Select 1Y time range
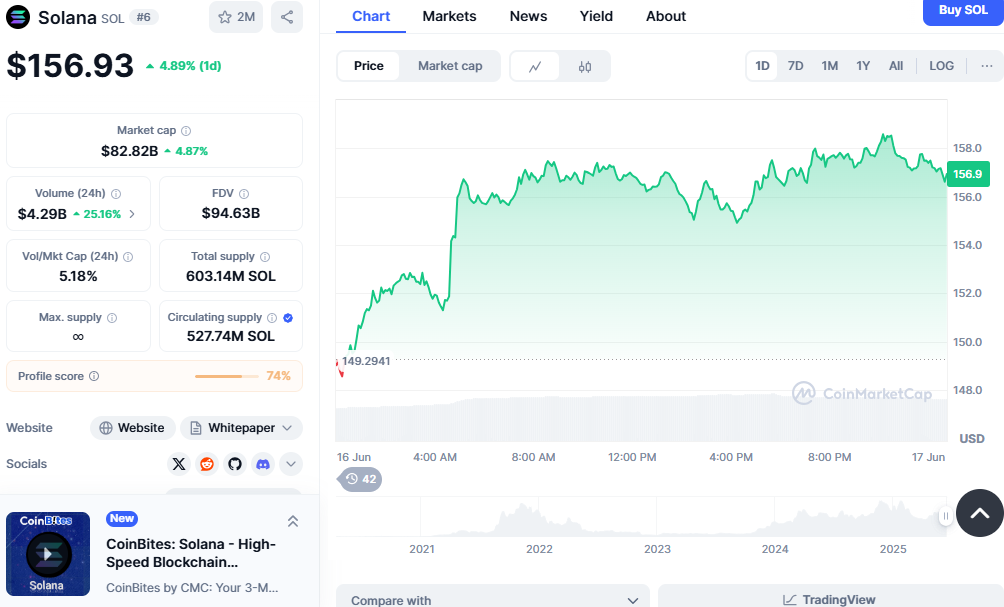This screenshot has height=607, width=1004. 863,66
